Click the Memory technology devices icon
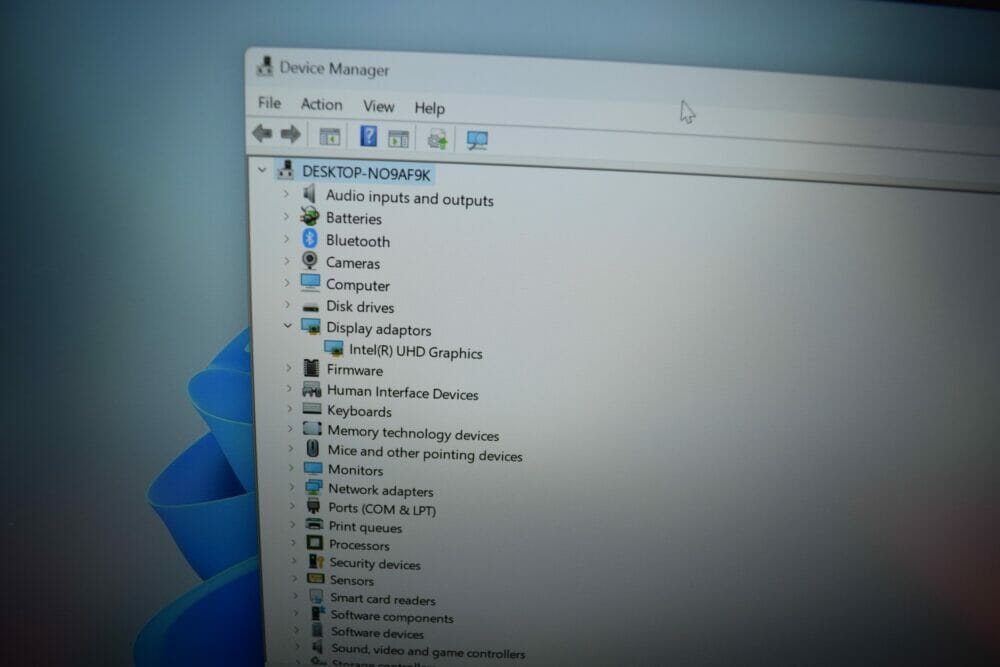The height and width of the screenshot is (667, 1000). pyautogui.click(x=312, y=429)
